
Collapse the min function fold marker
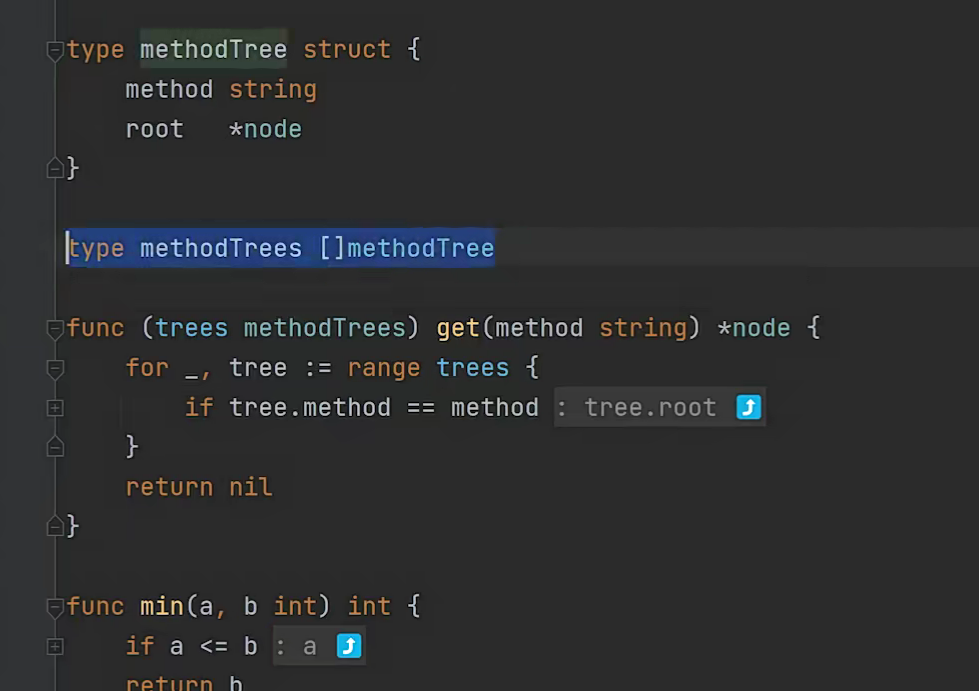click(55, 607)
